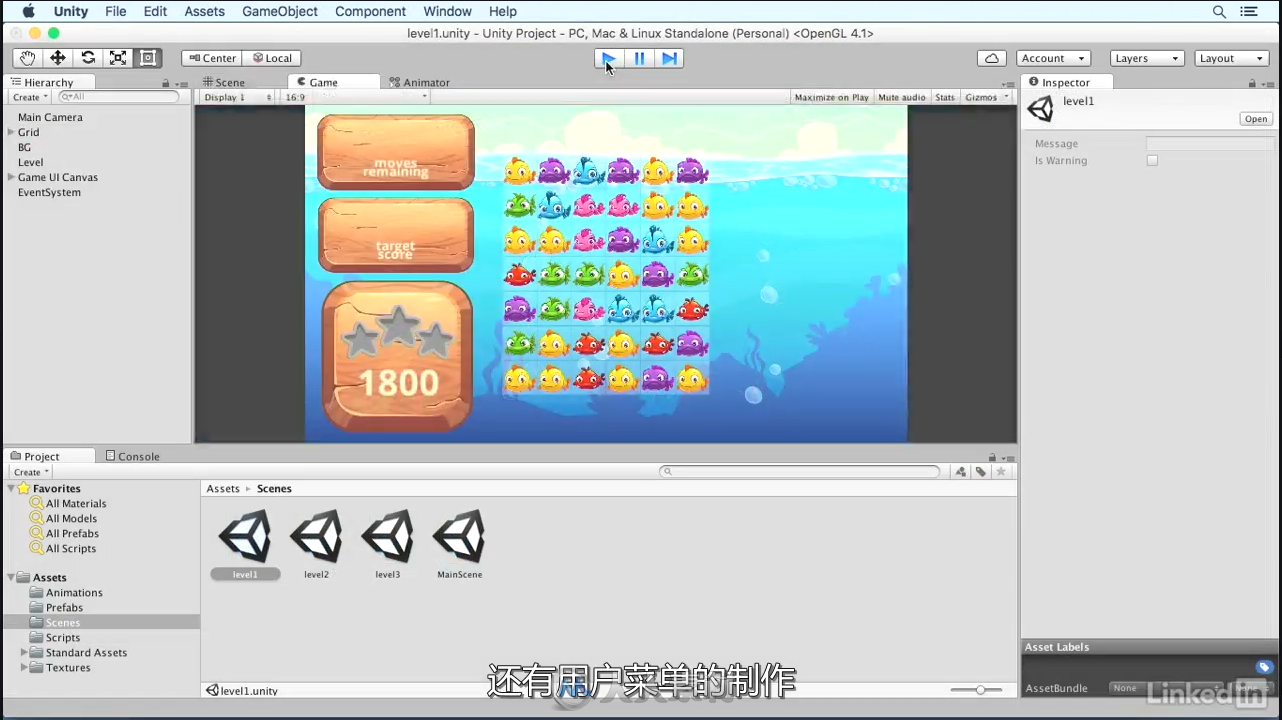Open the Animations folder

pos(74,593)
